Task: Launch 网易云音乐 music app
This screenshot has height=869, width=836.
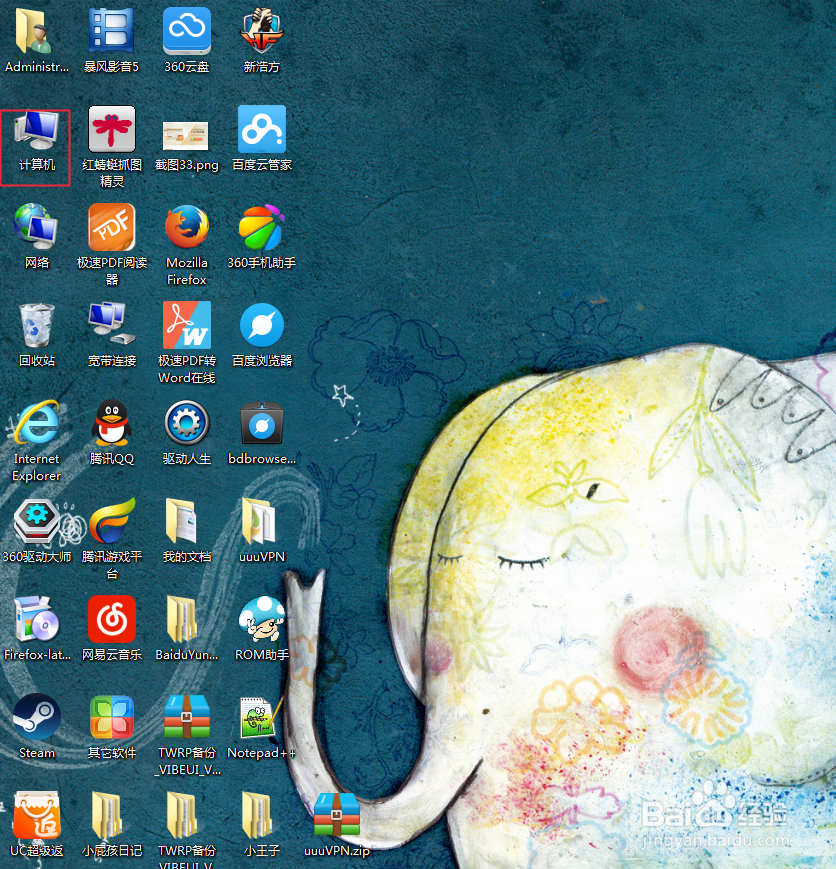Action: coord(111,619)
